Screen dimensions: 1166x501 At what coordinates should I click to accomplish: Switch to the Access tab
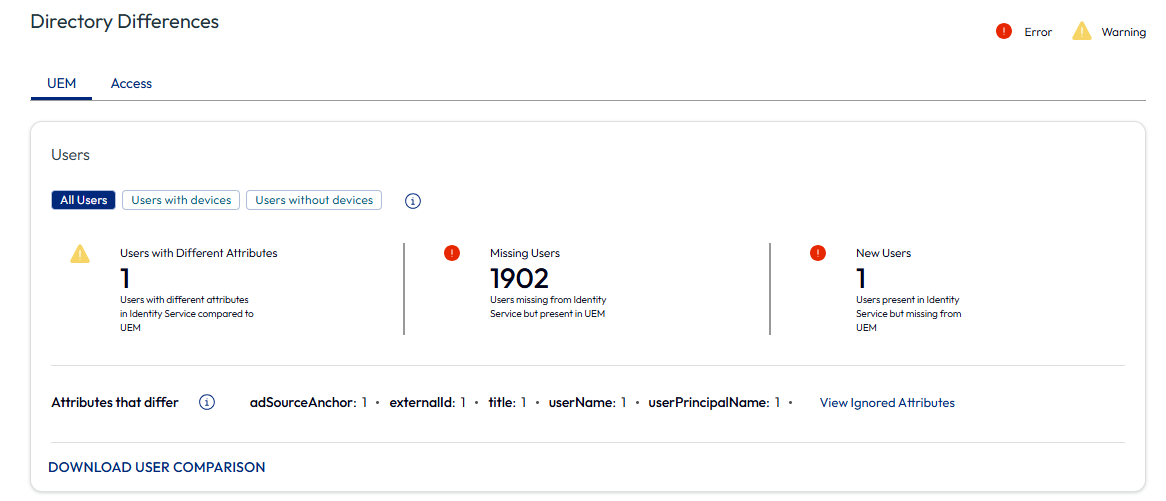tap(131, 83)
